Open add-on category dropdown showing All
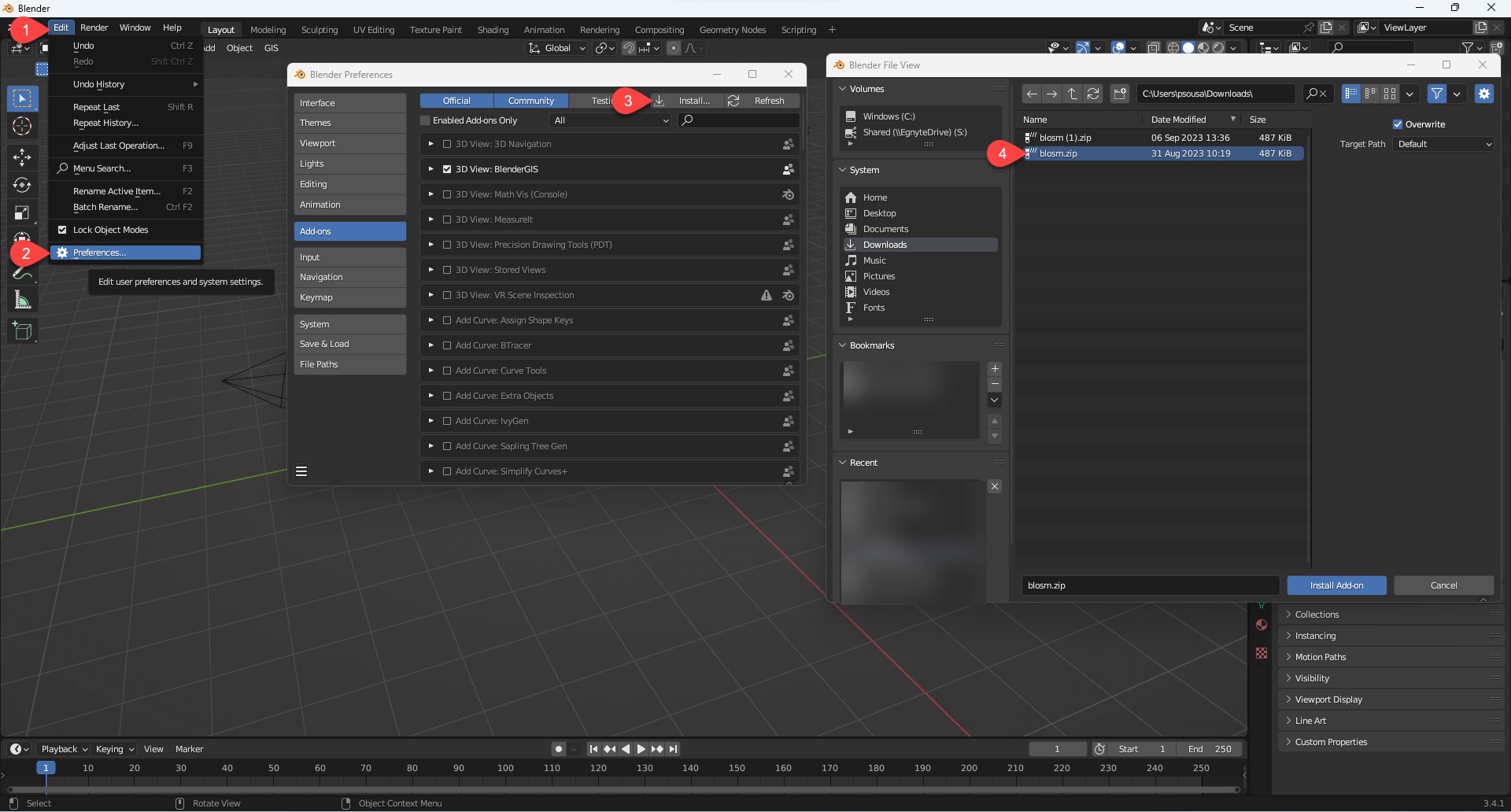 611,120
